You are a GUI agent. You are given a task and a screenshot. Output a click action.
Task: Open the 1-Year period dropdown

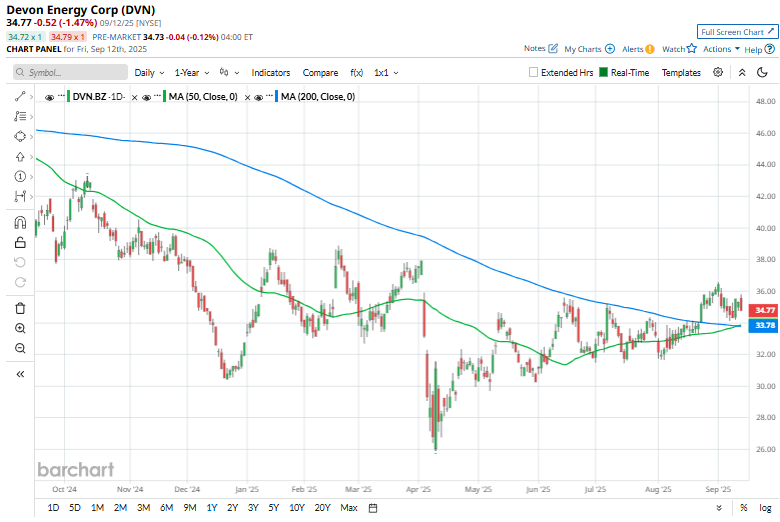[192, 73]
